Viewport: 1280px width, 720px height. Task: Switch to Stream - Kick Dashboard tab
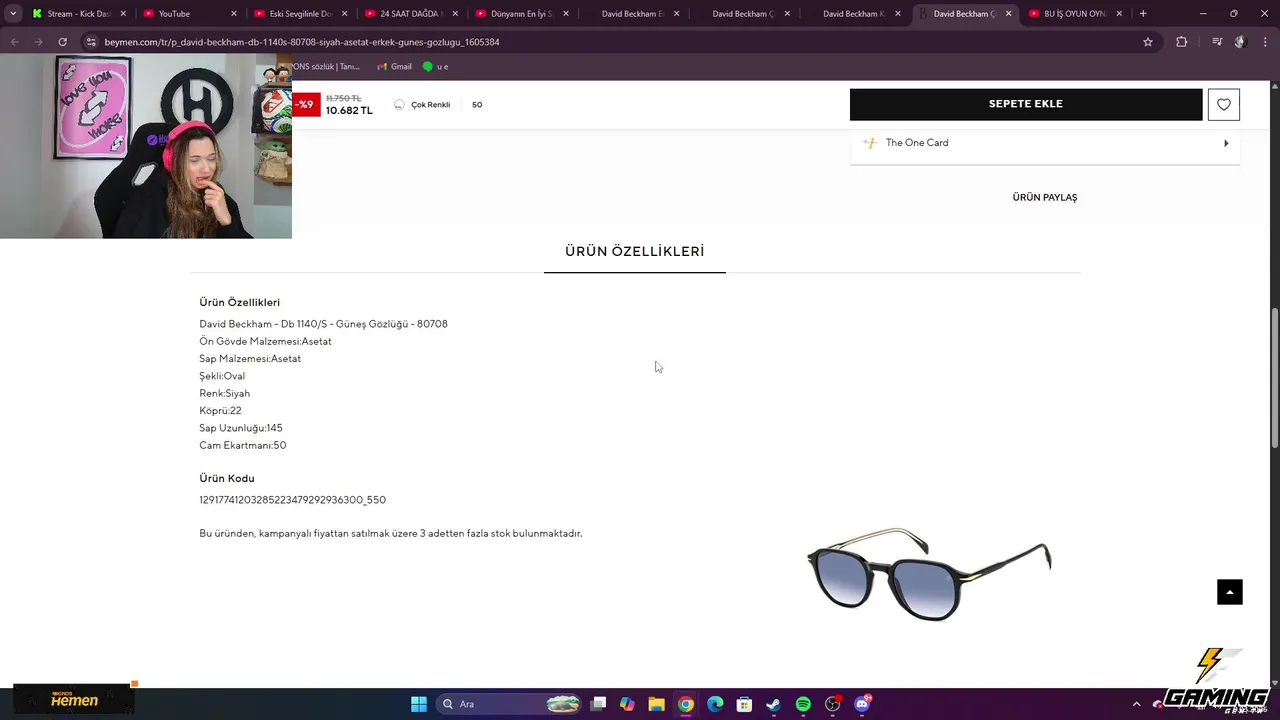(79, 14)
